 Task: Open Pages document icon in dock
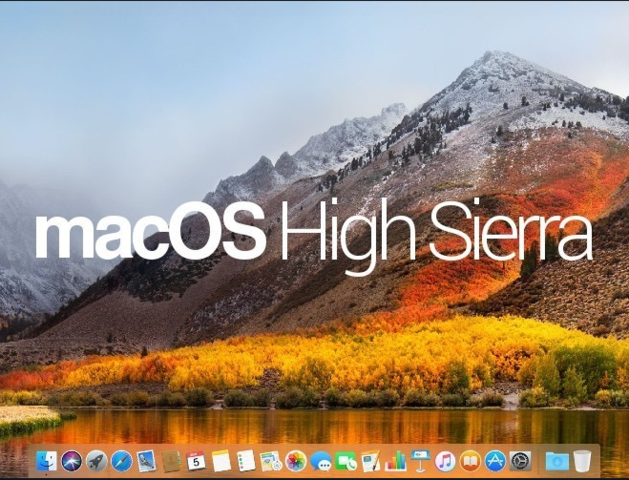371,461
